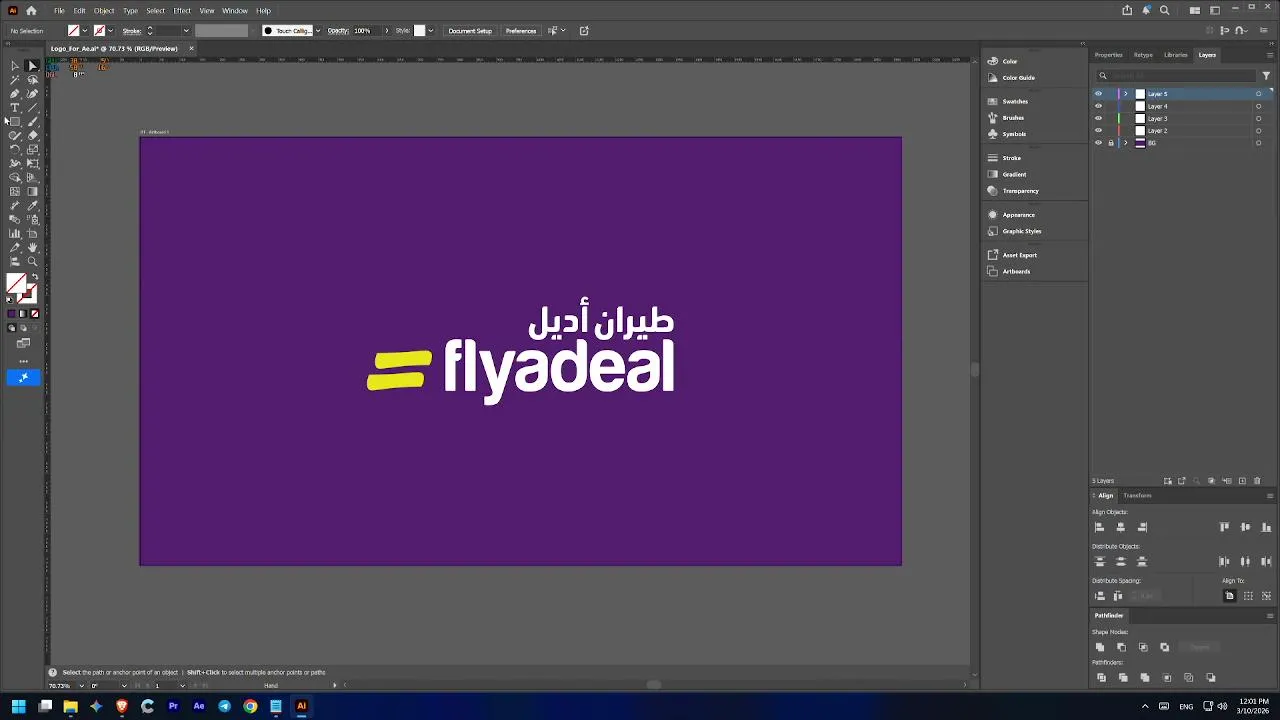This screenshot has width=1280, height=720.
Task: Click the fill color swatch in toolbar
Action: pyautogui.click(x=16, y=284)
